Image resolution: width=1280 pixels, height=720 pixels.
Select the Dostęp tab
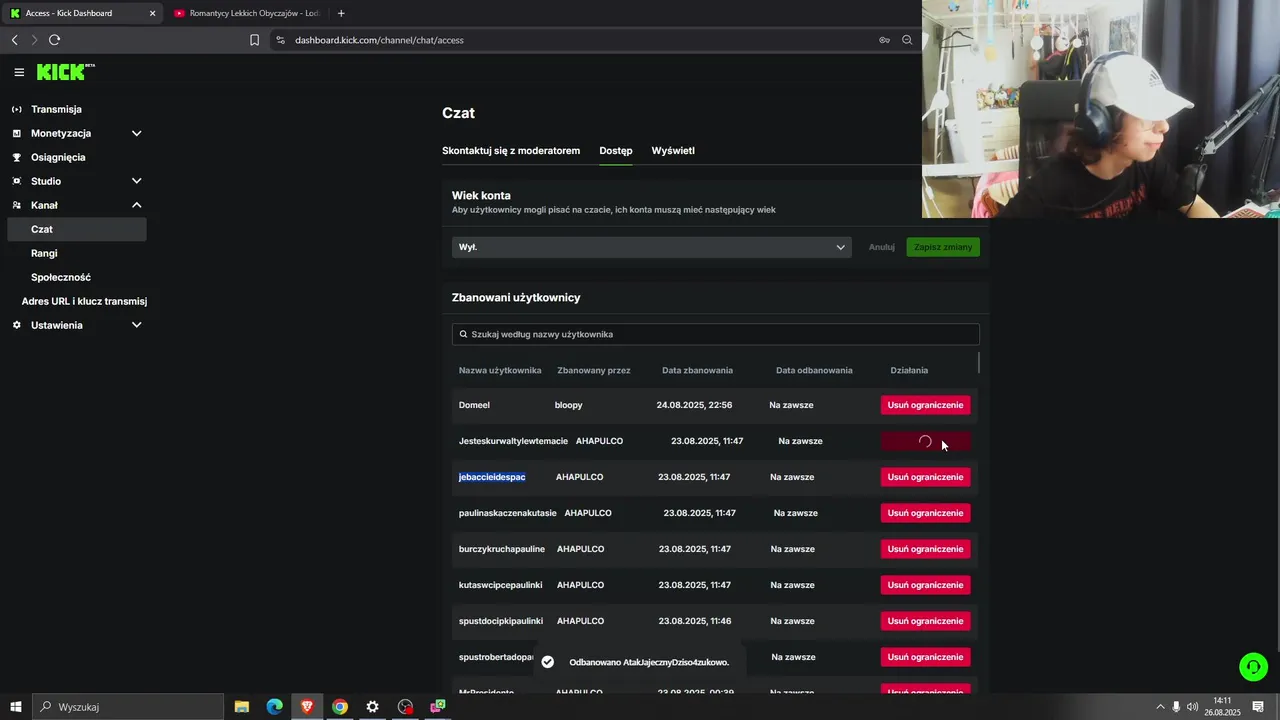click(616, 151)
